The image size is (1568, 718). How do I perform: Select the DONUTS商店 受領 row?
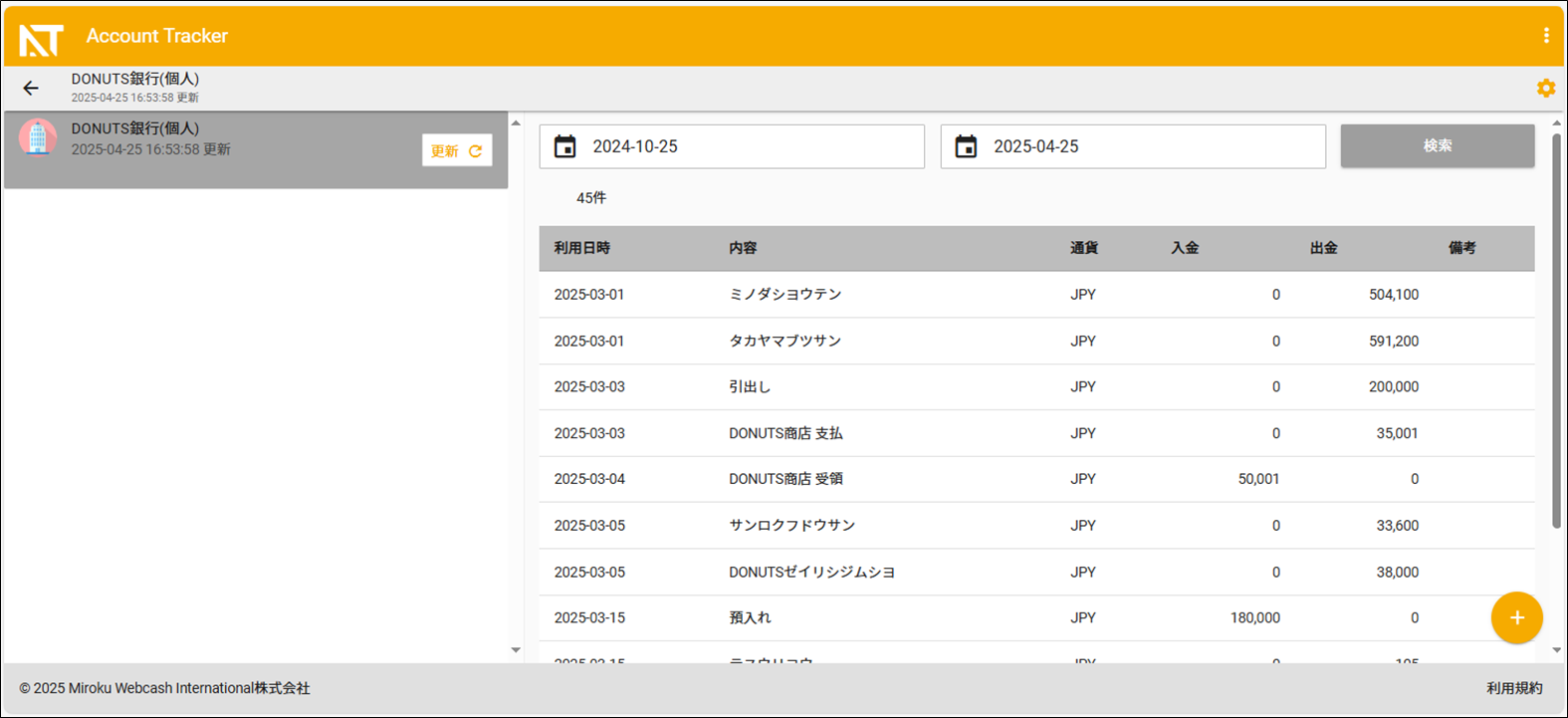click(1036, 479)
